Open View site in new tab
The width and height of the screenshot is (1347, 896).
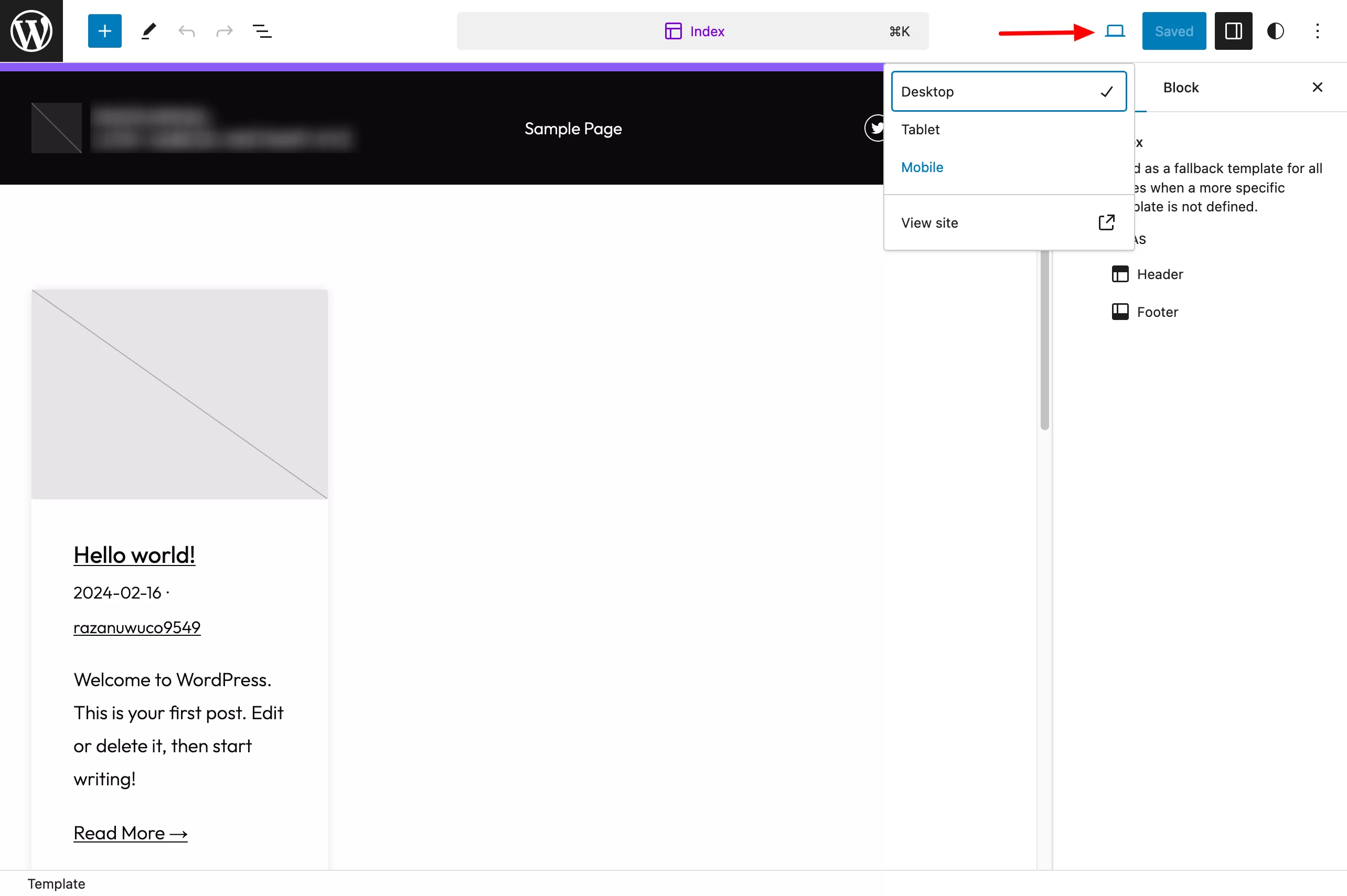tap(1007, 222)
